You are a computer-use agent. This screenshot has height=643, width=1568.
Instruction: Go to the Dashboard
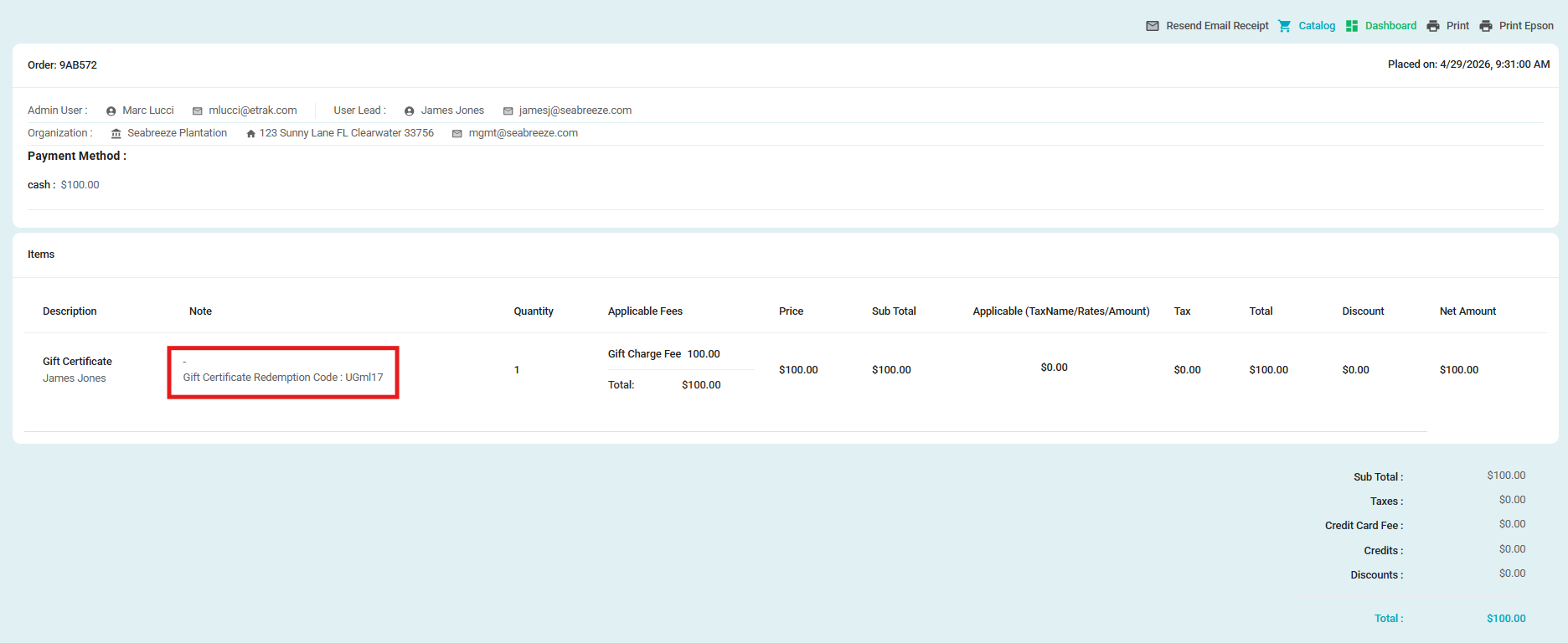pos(1390,26)
